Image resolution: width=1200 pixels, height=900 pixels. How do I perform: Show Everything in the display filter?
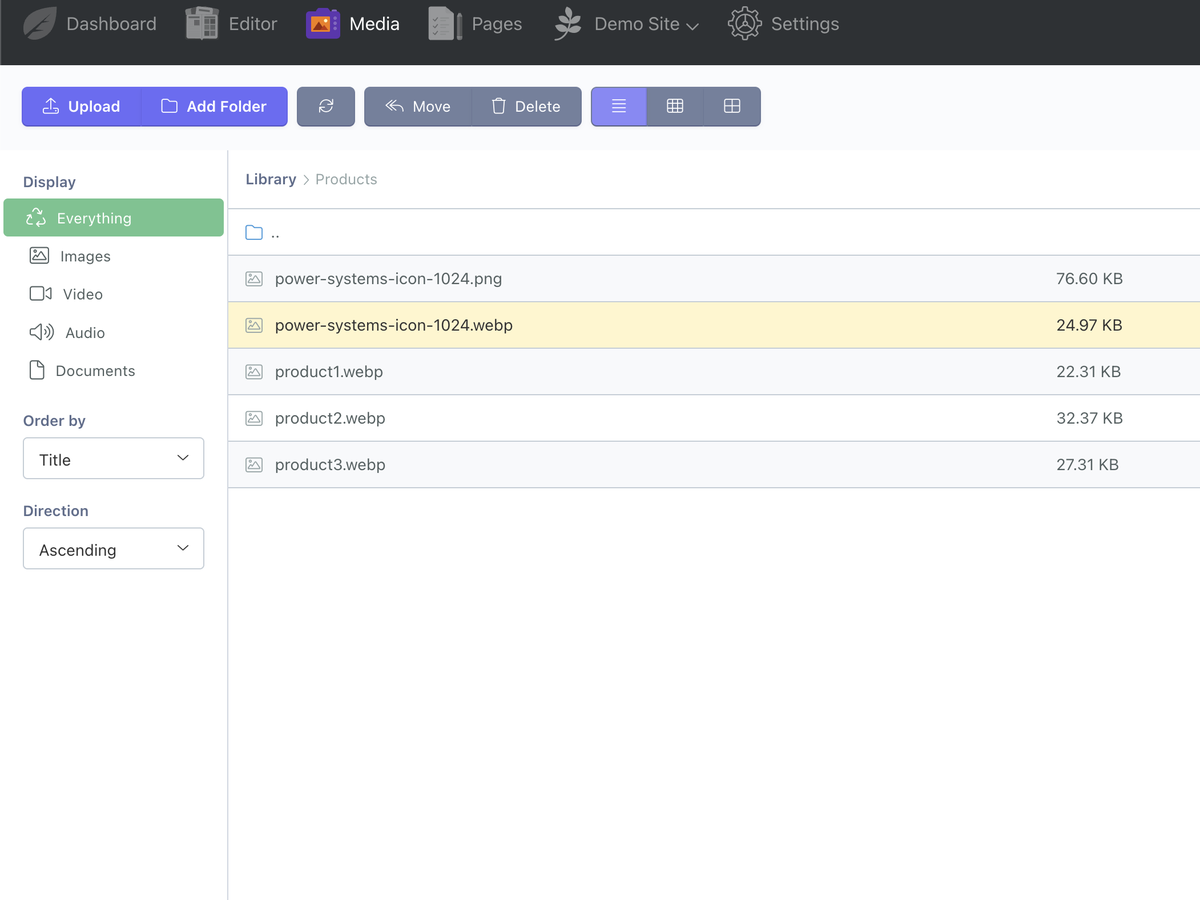114,218
